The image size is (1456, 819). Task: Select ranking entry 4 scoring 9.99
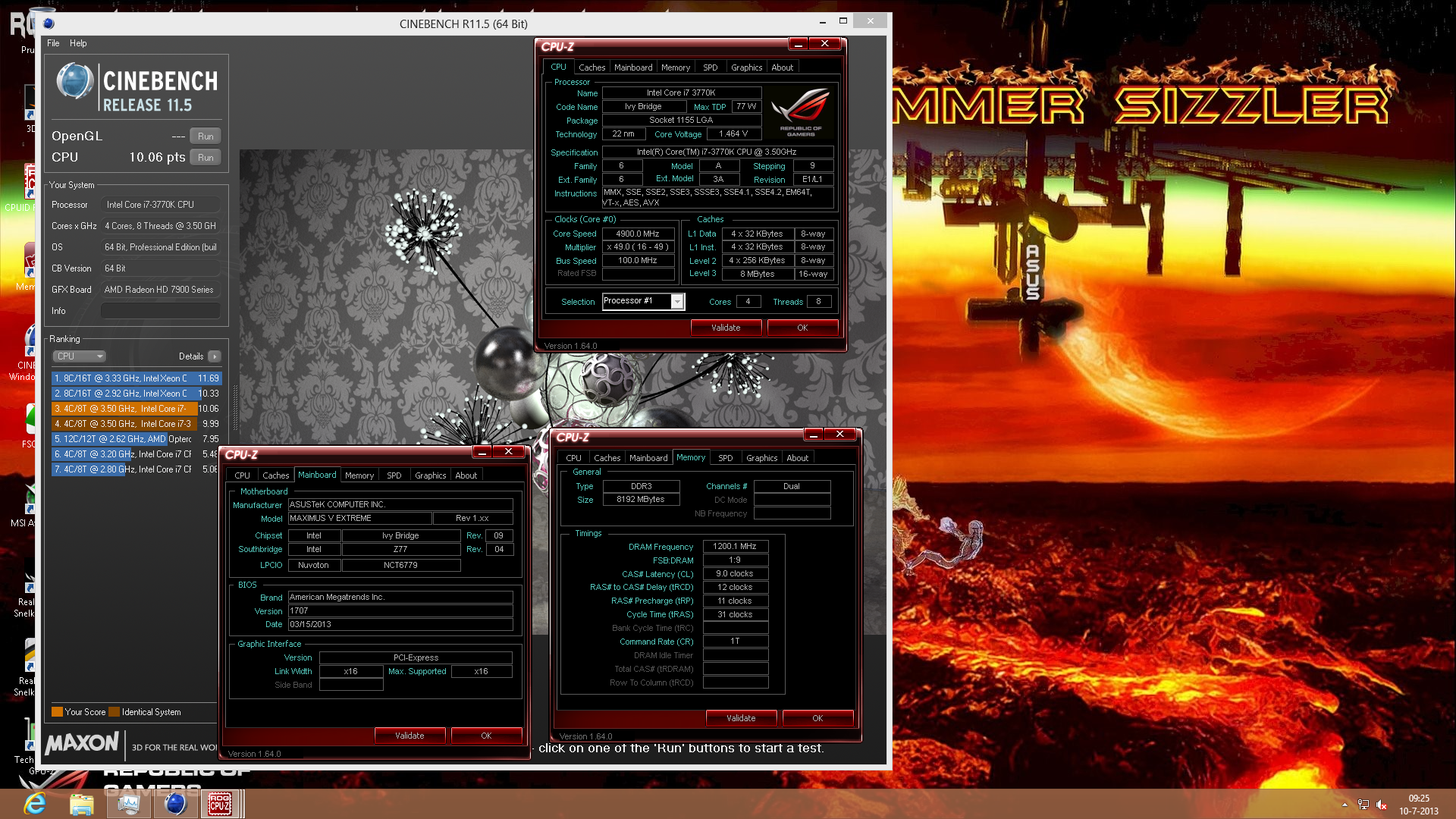coord(136,423)
